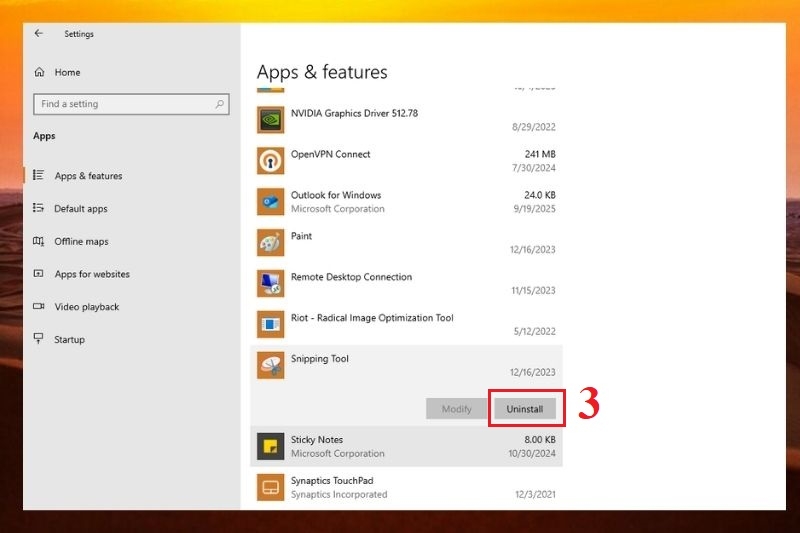Open the Video playback page
Screen dimensions: 800x533
87,307
